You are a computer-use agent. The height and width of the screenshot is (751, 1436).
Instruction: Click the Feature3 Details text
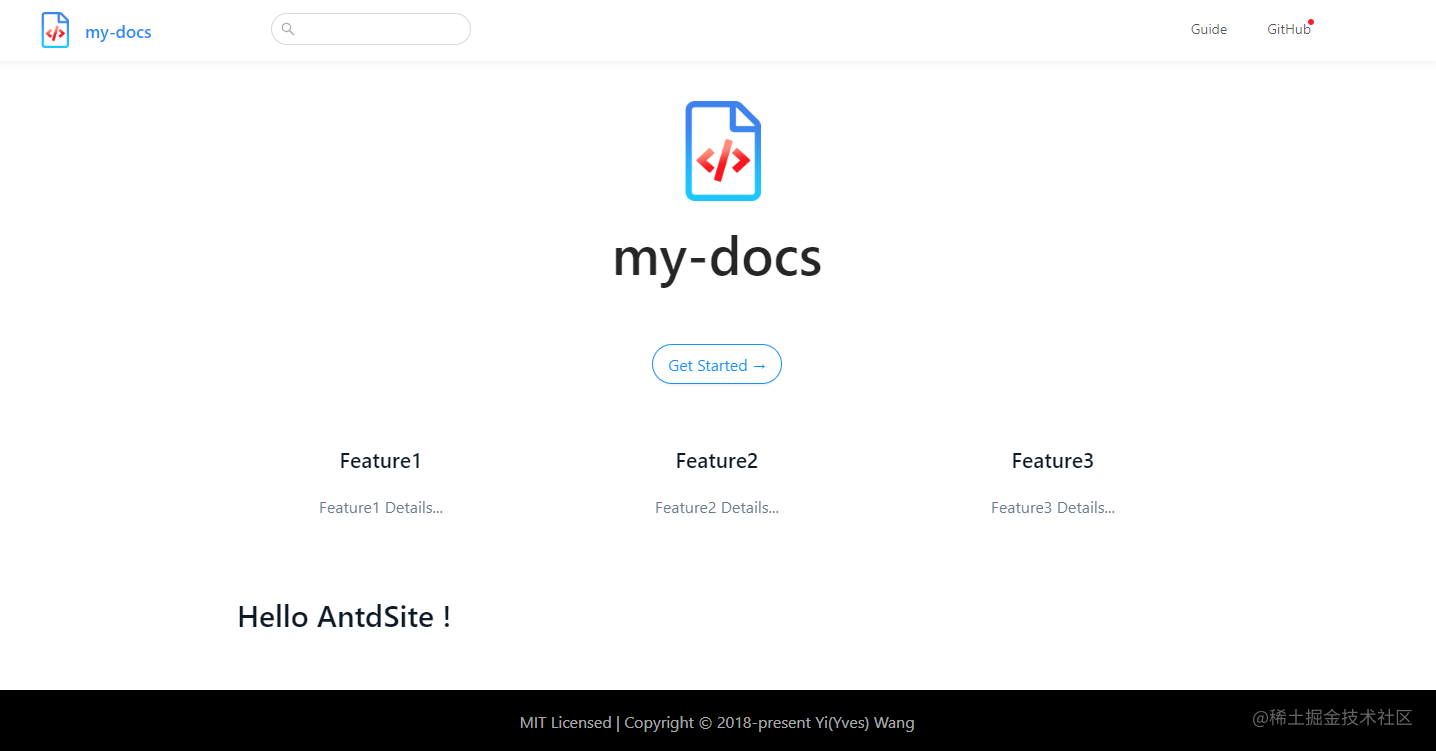click(1052, 507)
